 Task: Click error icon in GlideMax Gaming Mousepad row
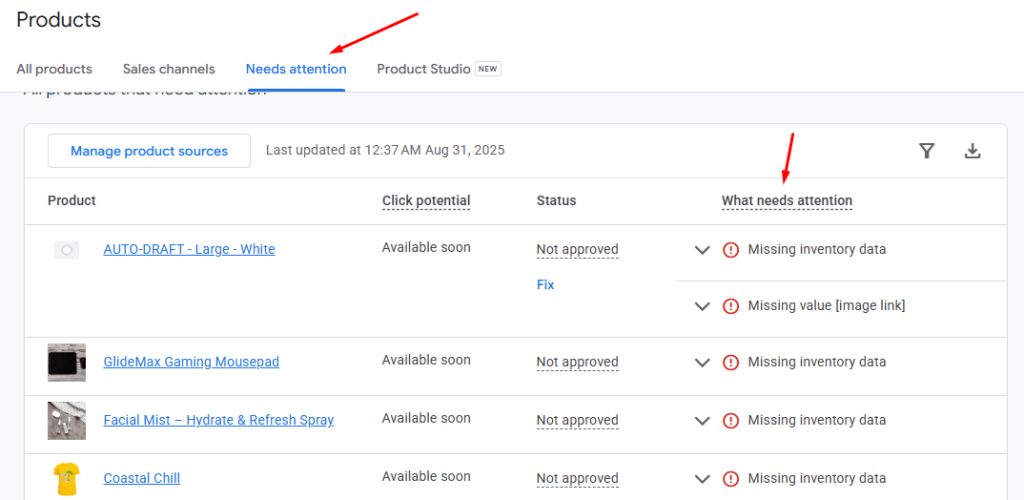click(731, 362)
